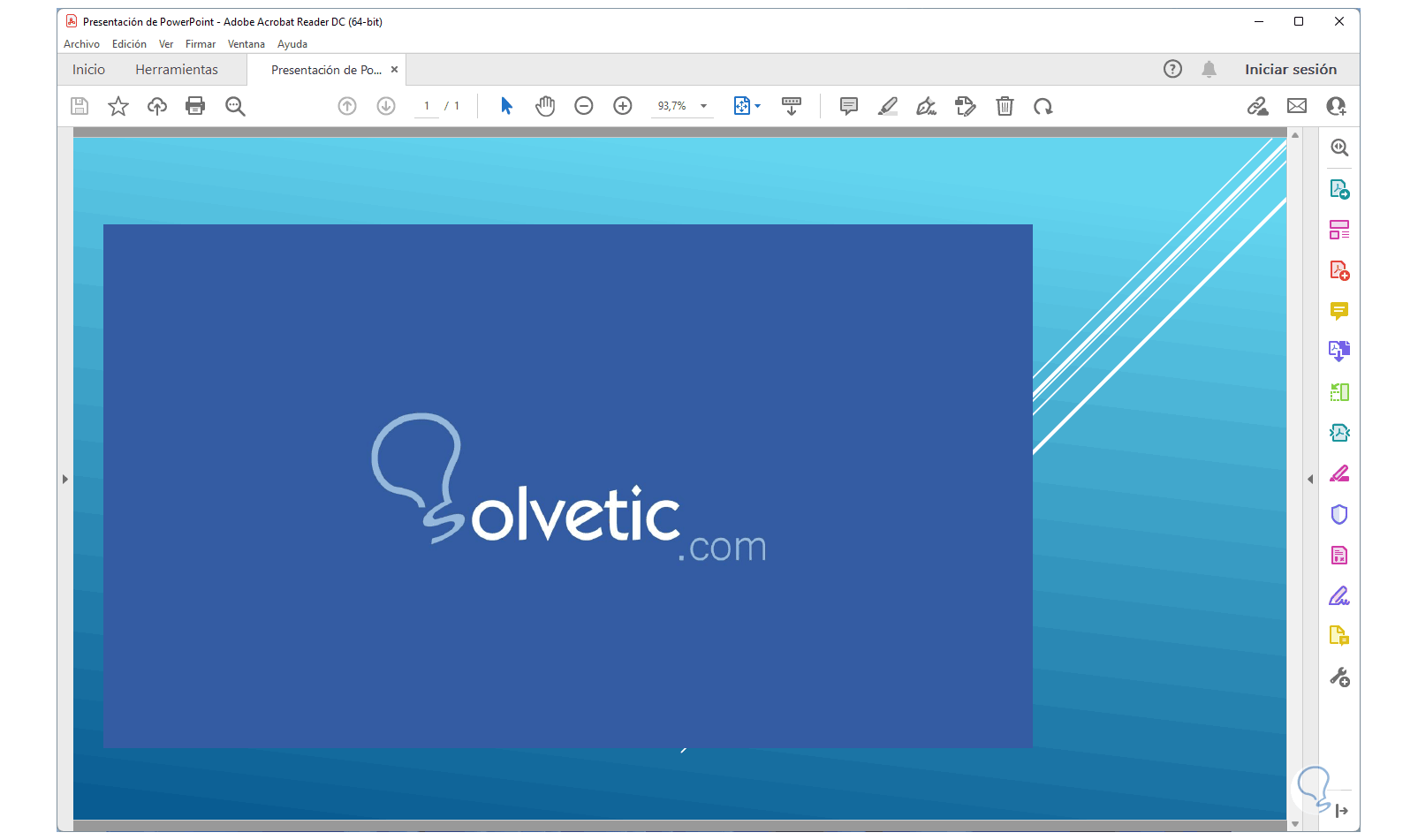Screen dimensions: 1418x840
Task: Open the find text magnifier tool
Action: coord(235,106)
